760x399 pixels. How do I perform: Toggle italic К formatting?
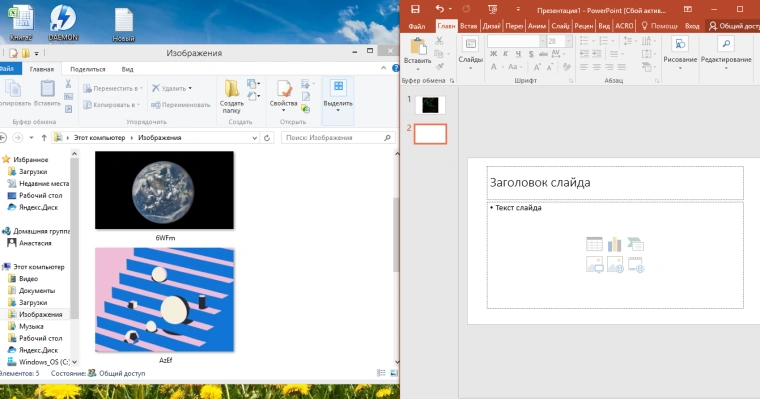click(x=506, y=54)
